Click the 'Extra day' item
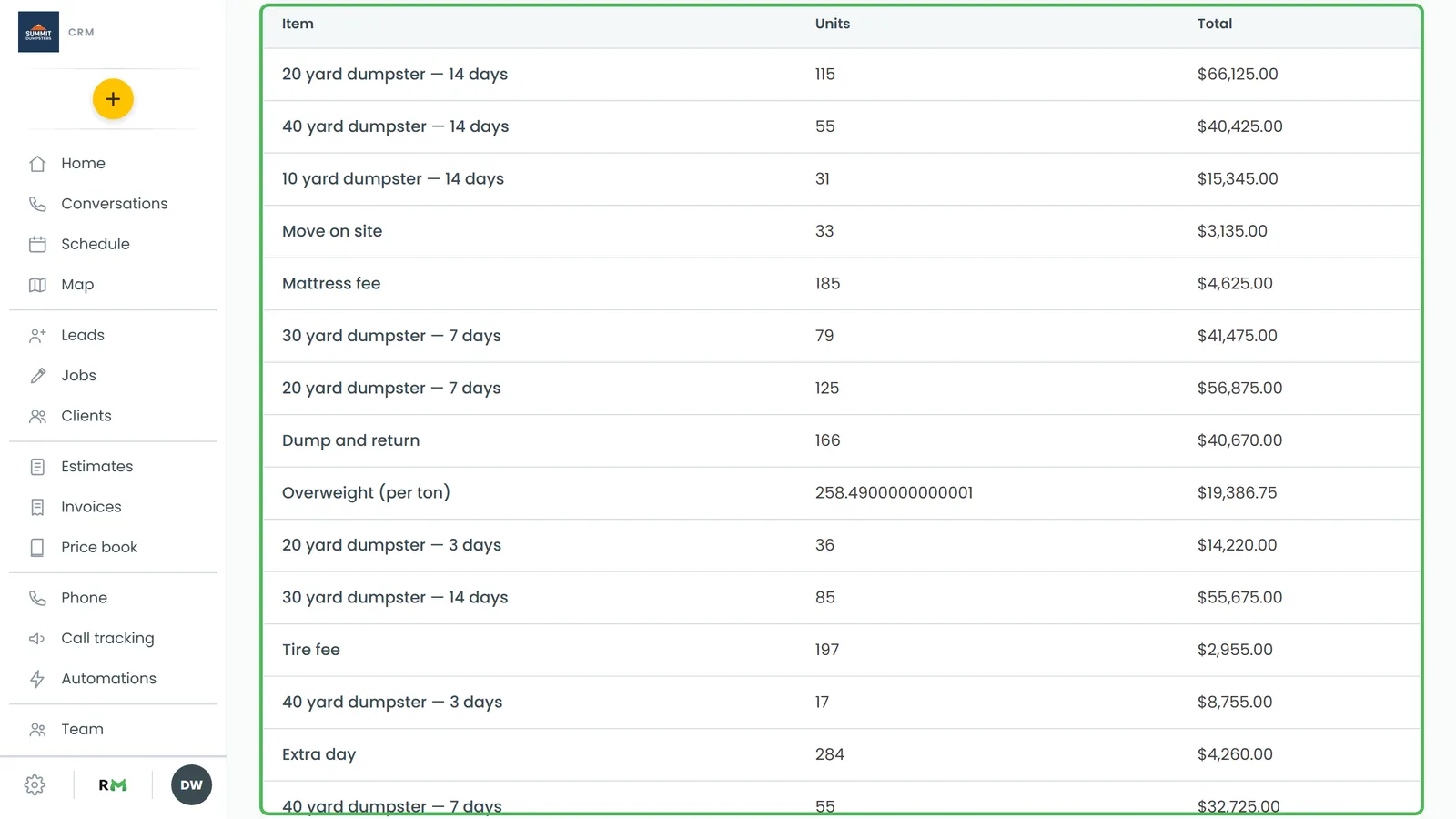This screenshot has height=819, width=1456. tap(318, 754)
